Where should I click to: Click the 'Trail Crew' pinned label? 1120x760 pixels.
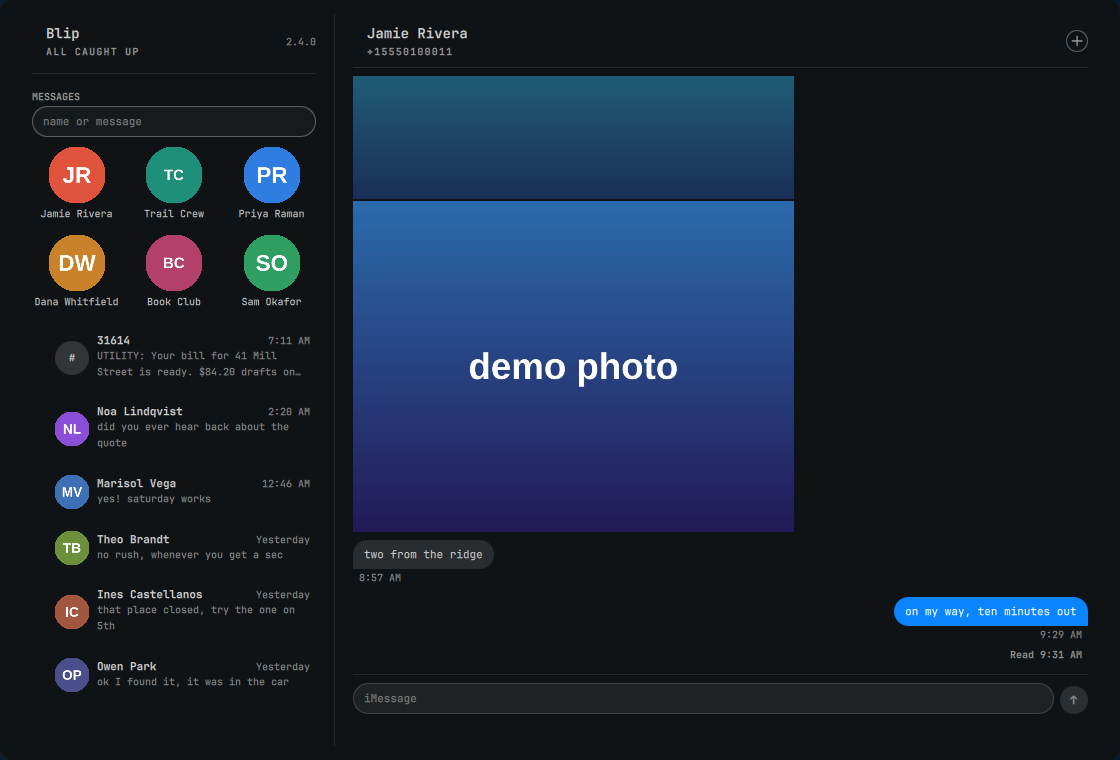(x=174, y=214)
